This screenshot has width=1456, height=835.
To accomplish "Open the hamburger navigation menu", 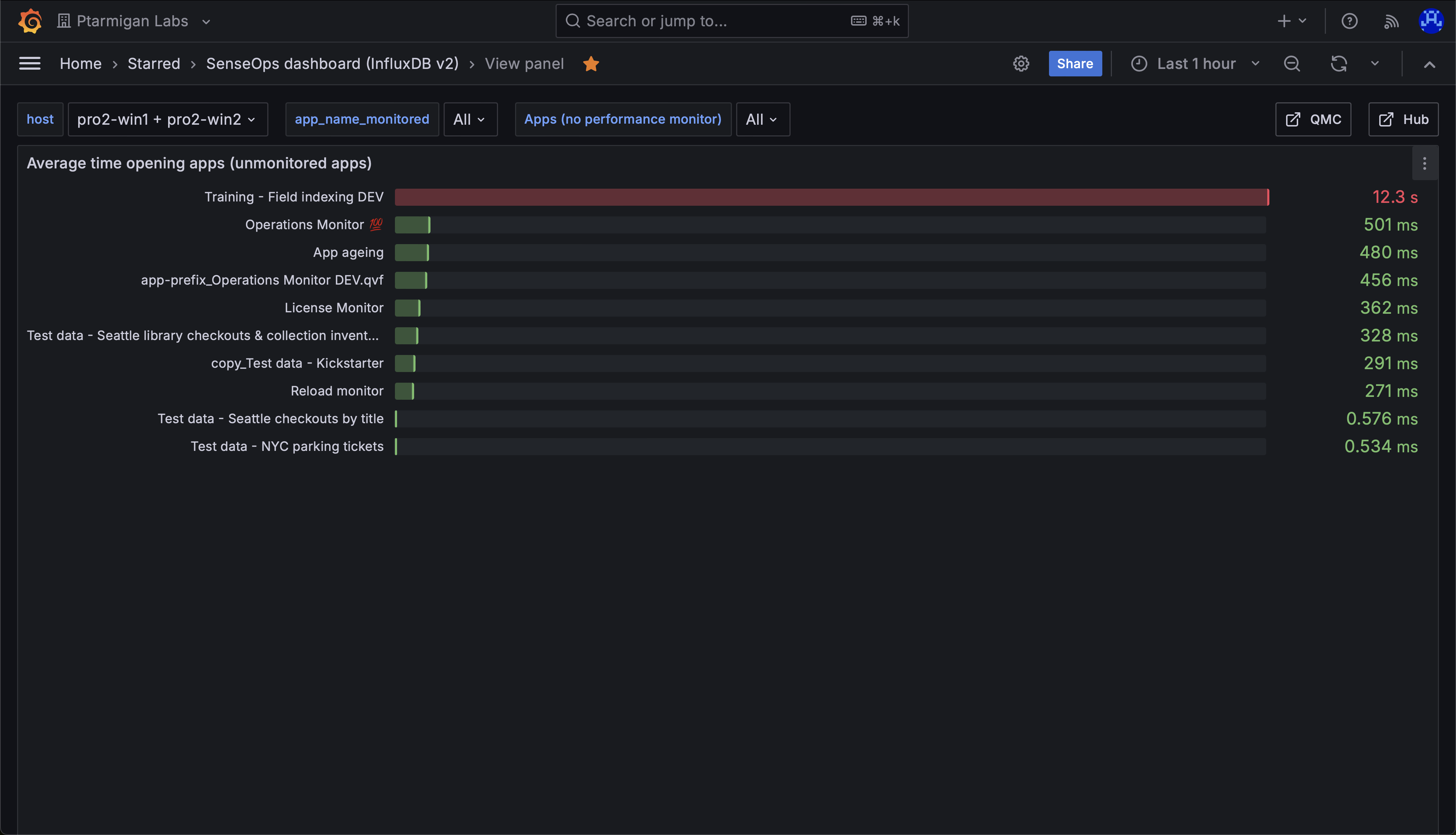I will tap(30, 64).
